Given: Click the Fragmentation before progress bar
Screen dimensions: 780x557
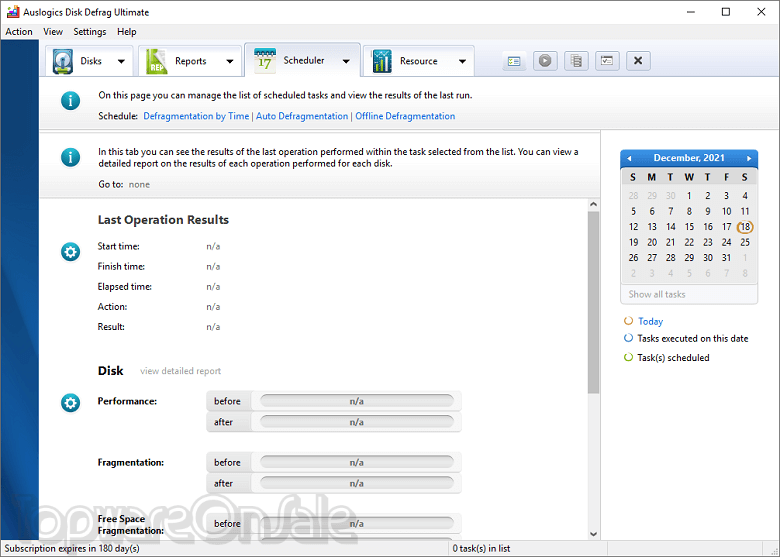Looking at the screenshot, I should point(357,463).
